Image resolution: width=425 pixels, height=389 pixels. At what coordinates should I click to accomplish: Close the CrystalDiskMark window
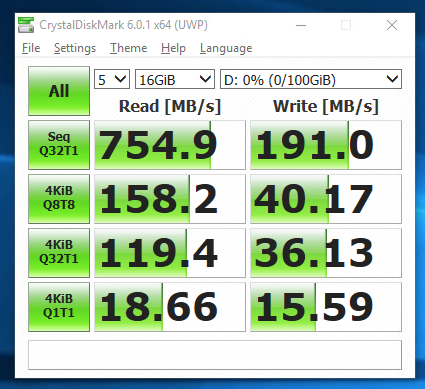click(392, 25)
